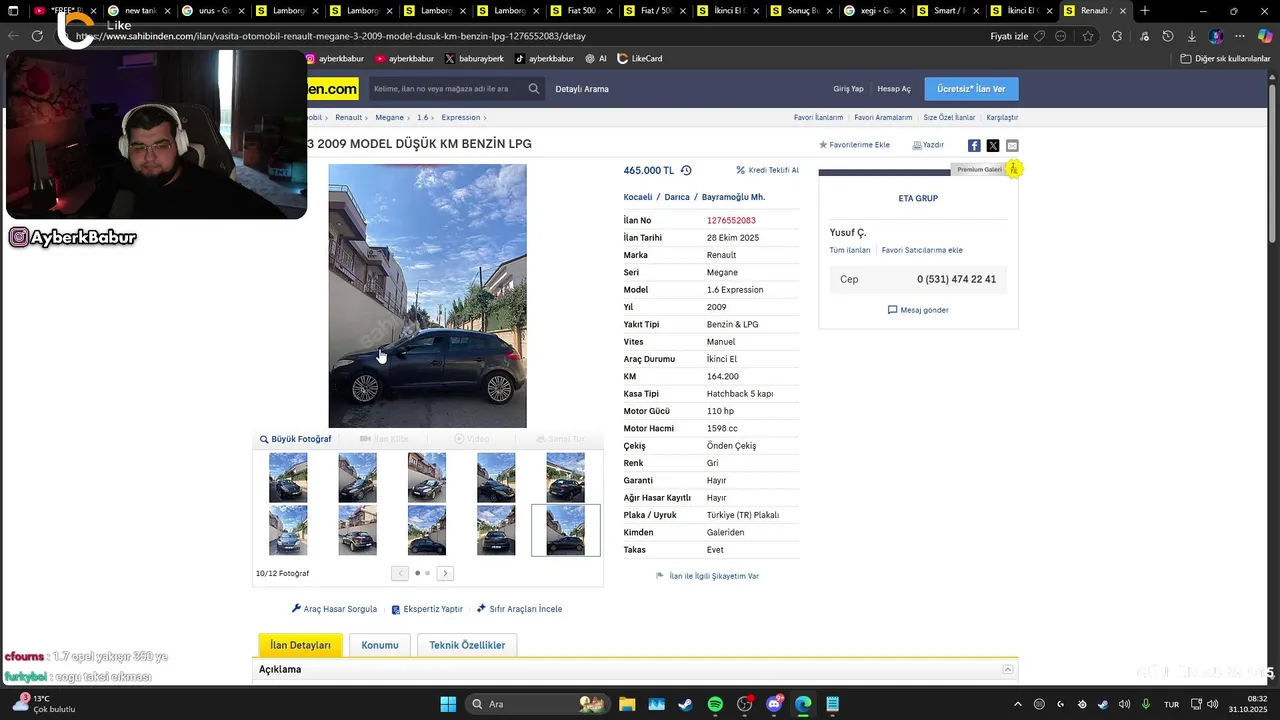
Task: Click the Hesap Aç link
Action: pyautogui.click(x=894, y=89)
